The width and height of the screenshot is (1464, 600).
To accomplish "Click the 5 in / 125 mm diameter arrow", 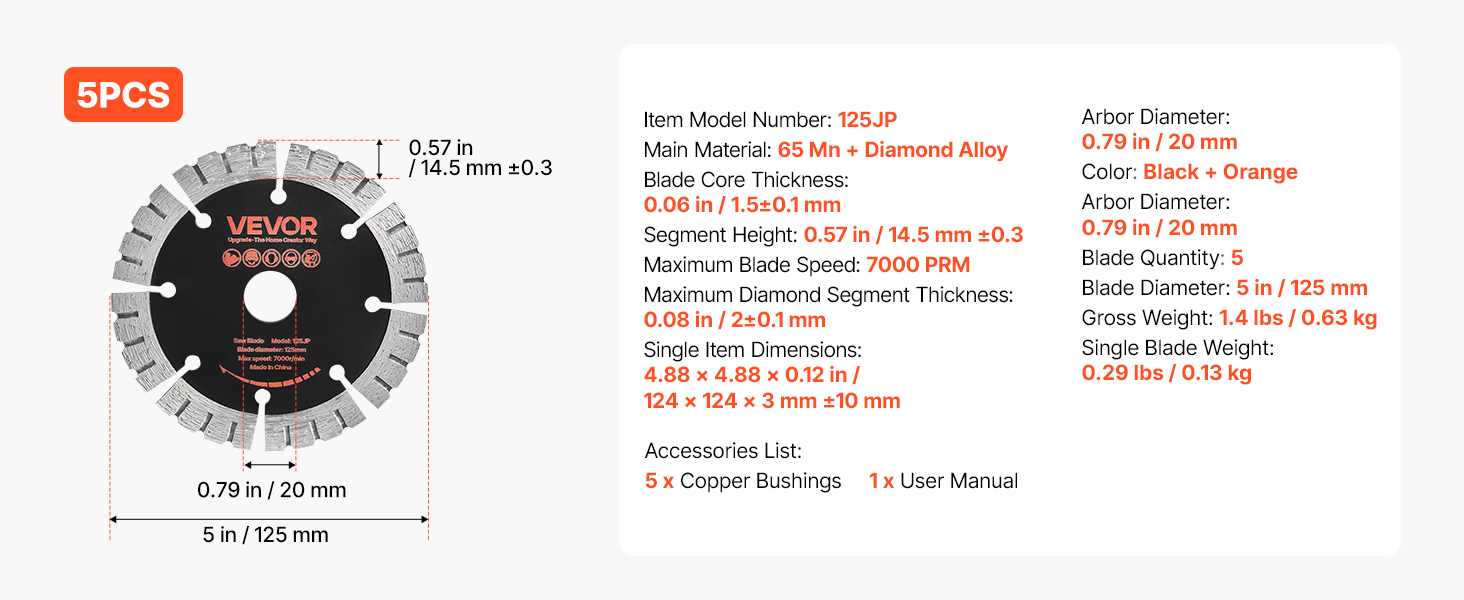I will pos(269,519).
